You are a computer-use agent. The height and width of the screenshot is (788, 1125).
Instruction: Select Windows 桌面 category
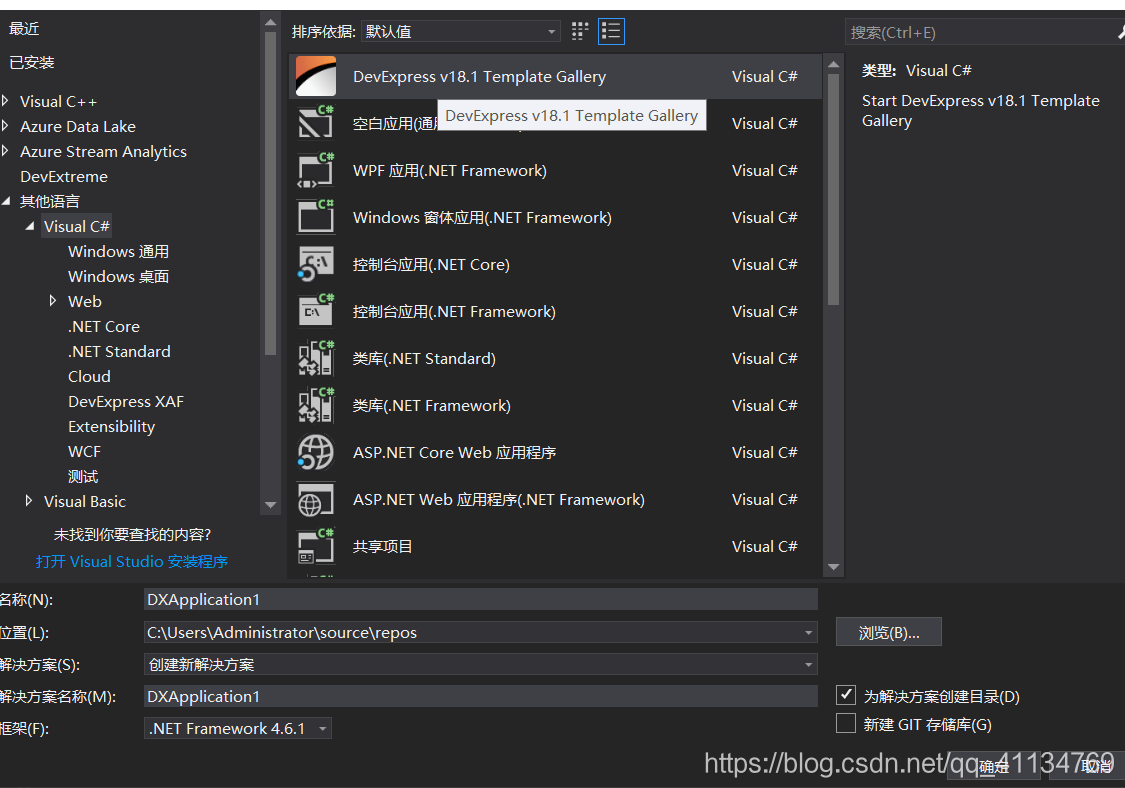118,276
